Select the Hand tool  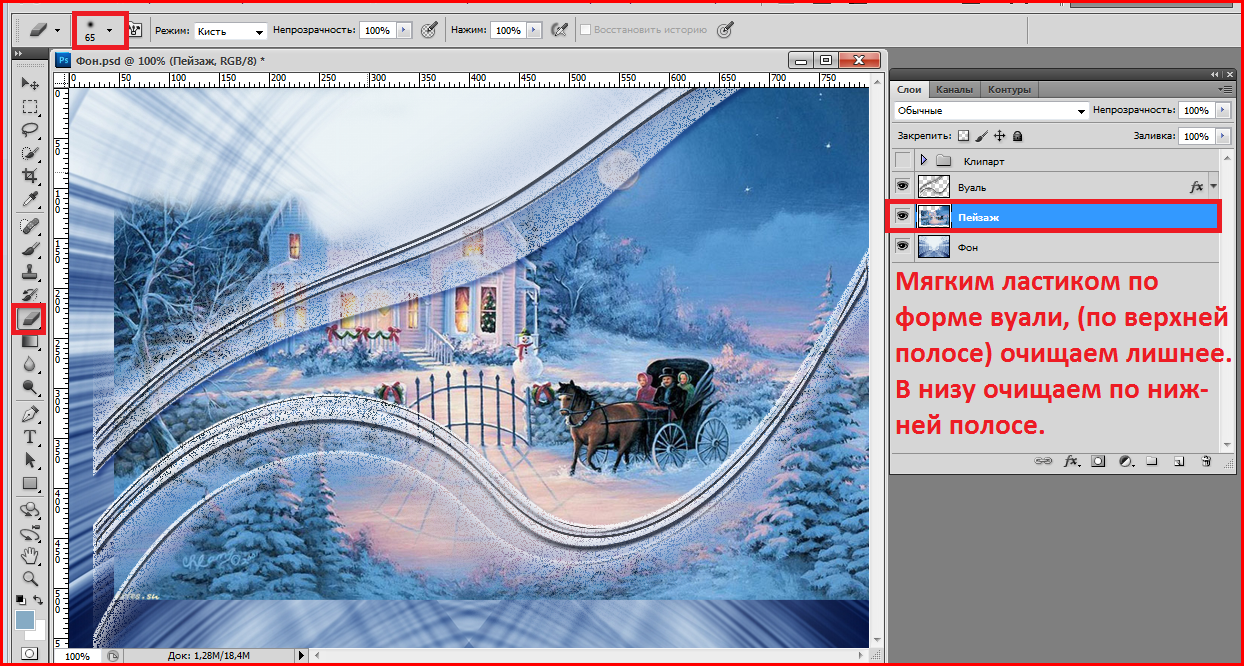(30, 555)
